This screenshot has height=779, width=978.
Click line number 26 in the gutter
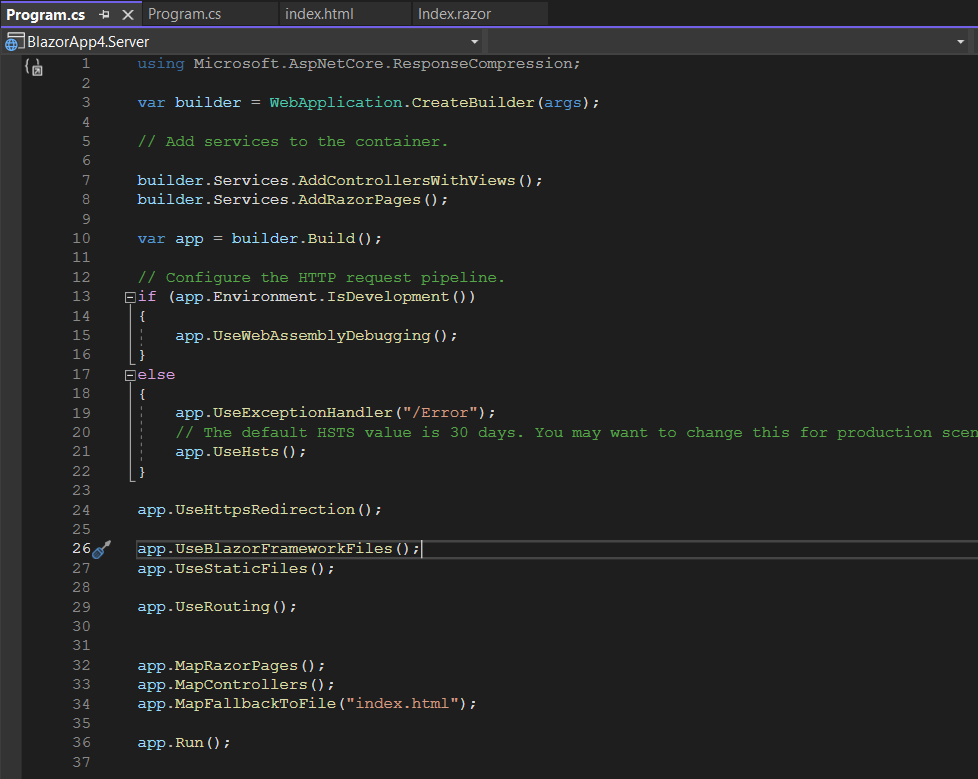81,548
